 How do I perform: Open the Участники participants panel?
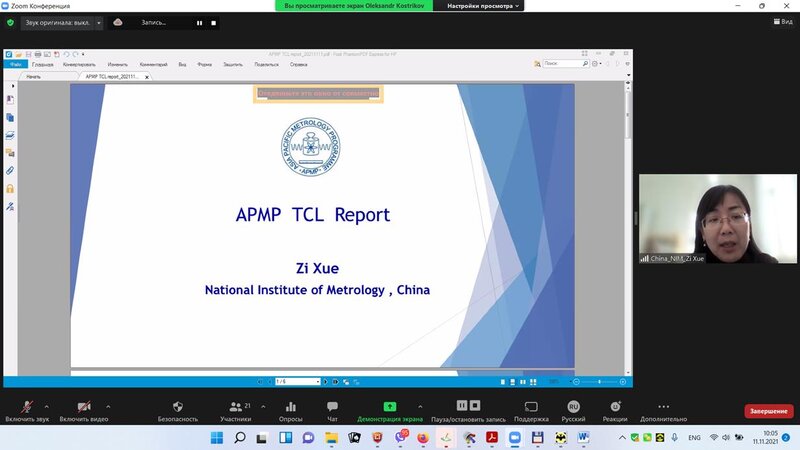pyautogui.click(x=235, y=408)
